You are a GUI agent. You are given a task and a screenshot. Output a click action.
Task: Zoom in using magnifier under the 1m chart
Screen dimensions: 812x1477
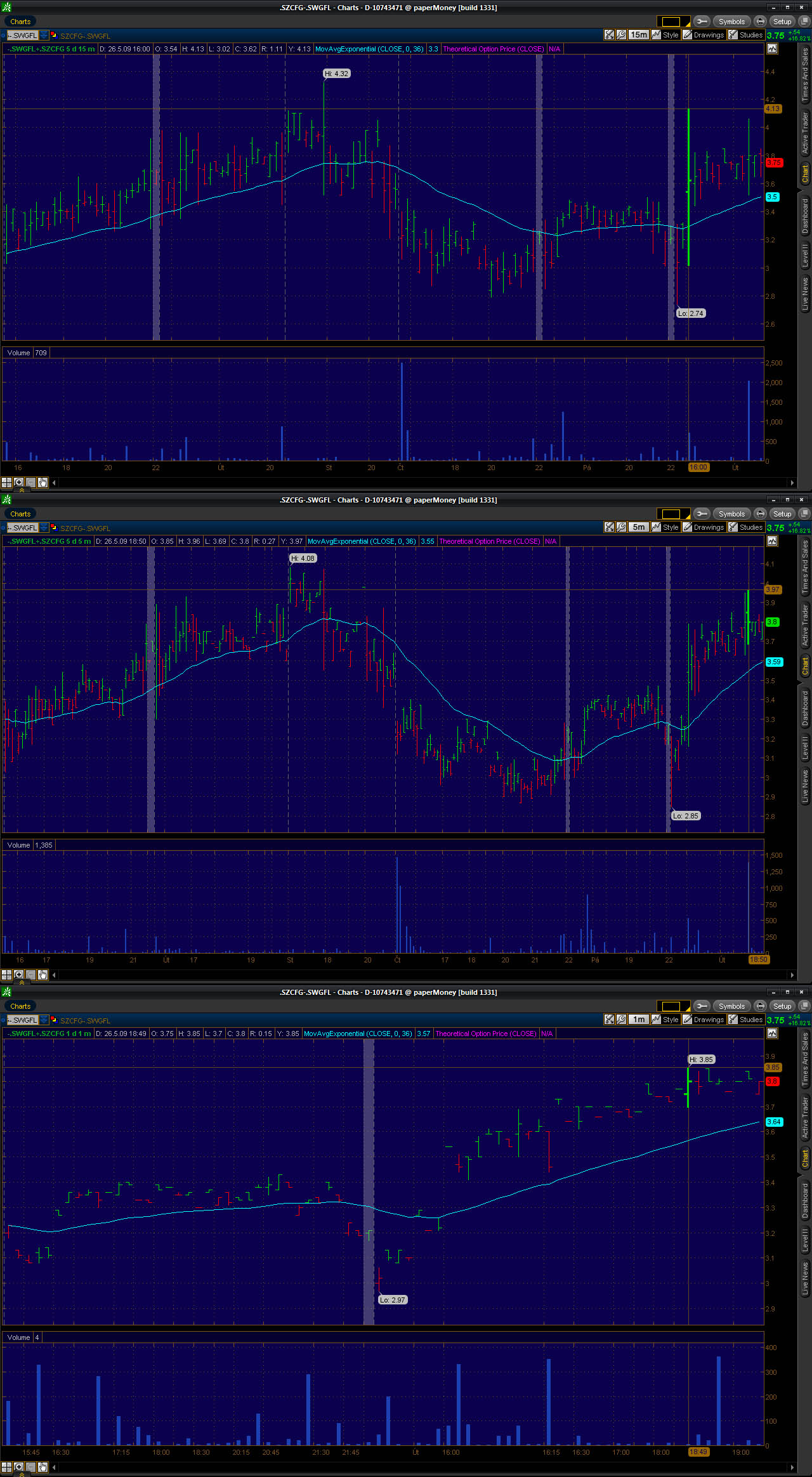click(x=18, y=1467)
